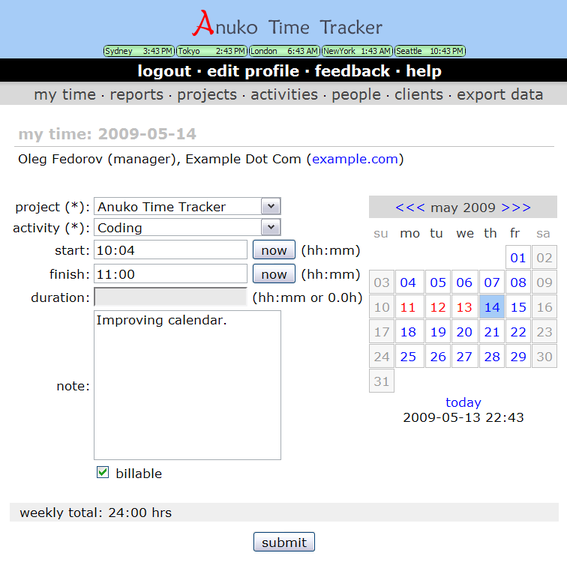
Task: Select May 07 in calendar
Action: coord(492,282)
